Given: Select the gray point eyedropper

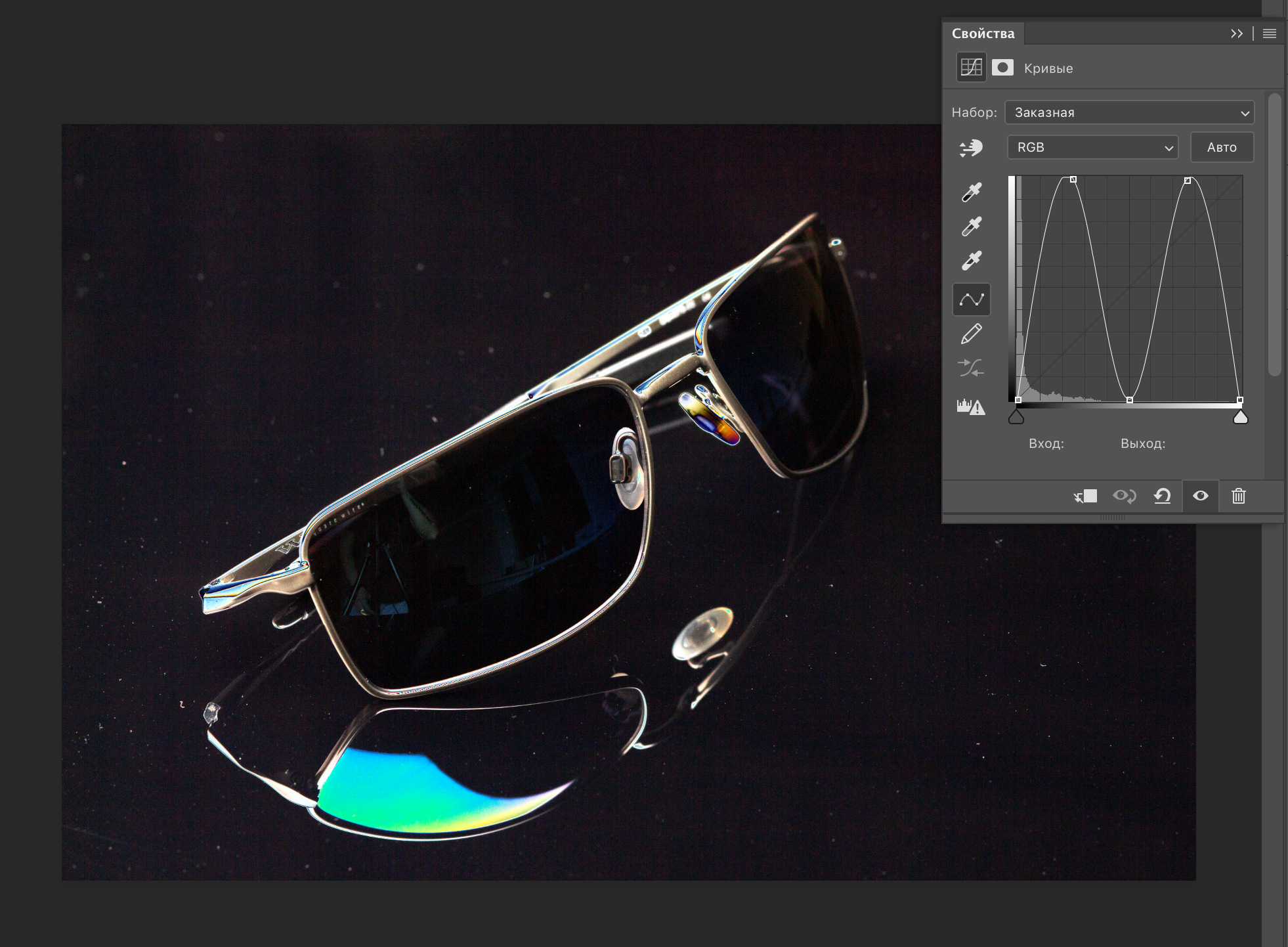Looking at the screenshot, I should pyautogui.click(x=972, y=226).
